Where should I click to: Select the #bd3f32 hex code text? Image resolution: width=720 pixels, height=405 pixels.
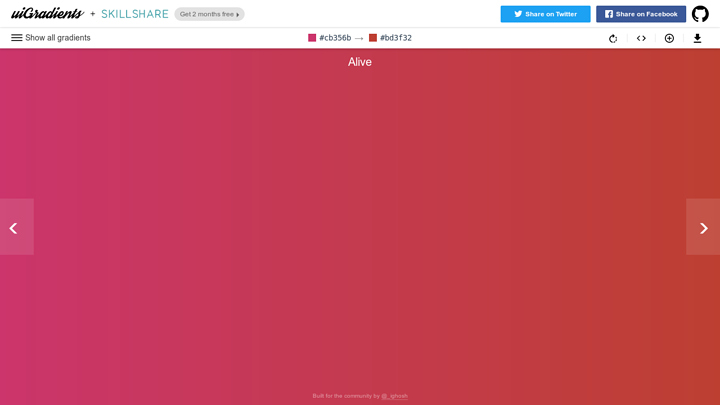396,38
